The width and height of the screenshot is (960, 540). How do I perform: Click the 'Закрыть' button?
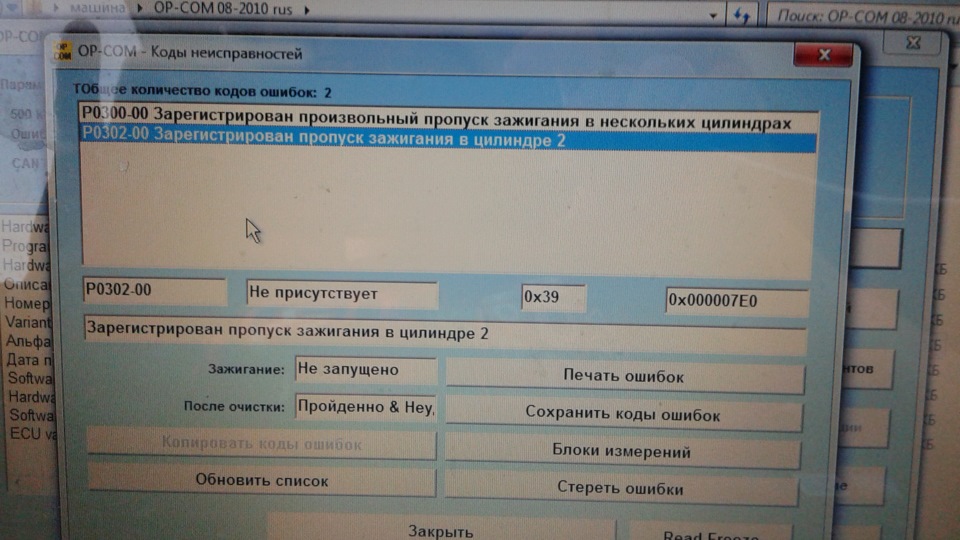click(441, 530)
